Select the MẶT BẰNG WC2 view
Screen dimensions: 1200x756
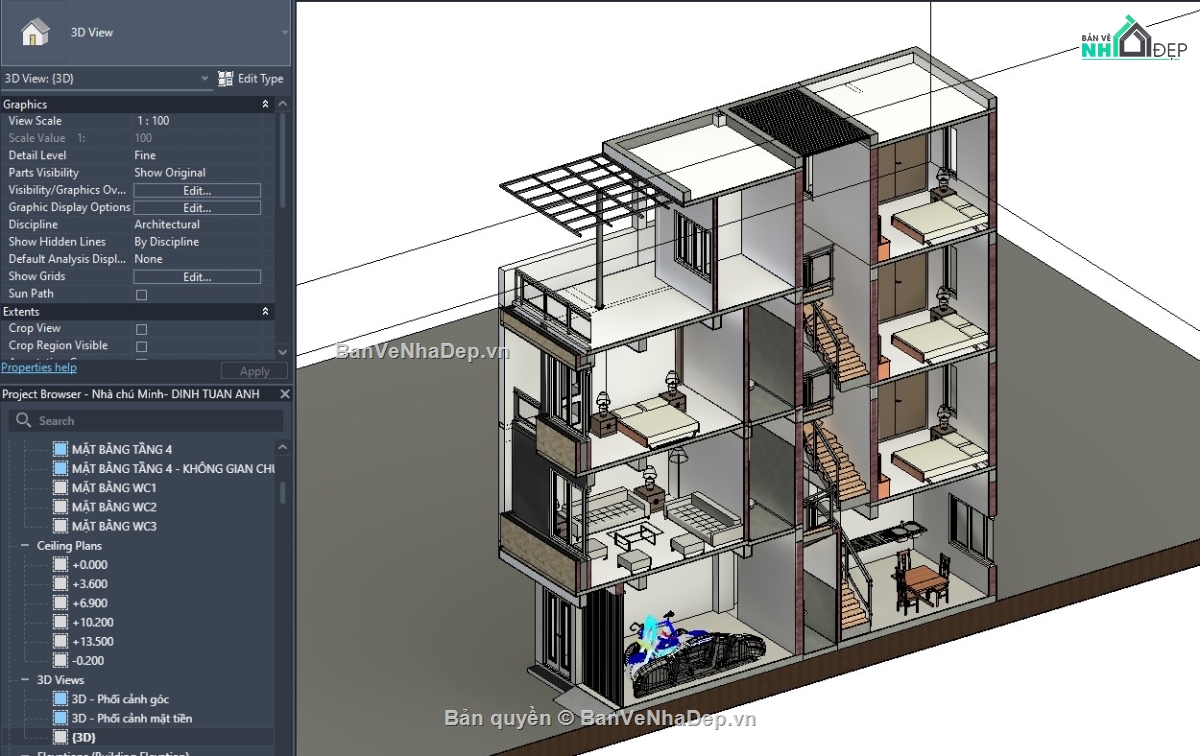[x=114, y=507]
